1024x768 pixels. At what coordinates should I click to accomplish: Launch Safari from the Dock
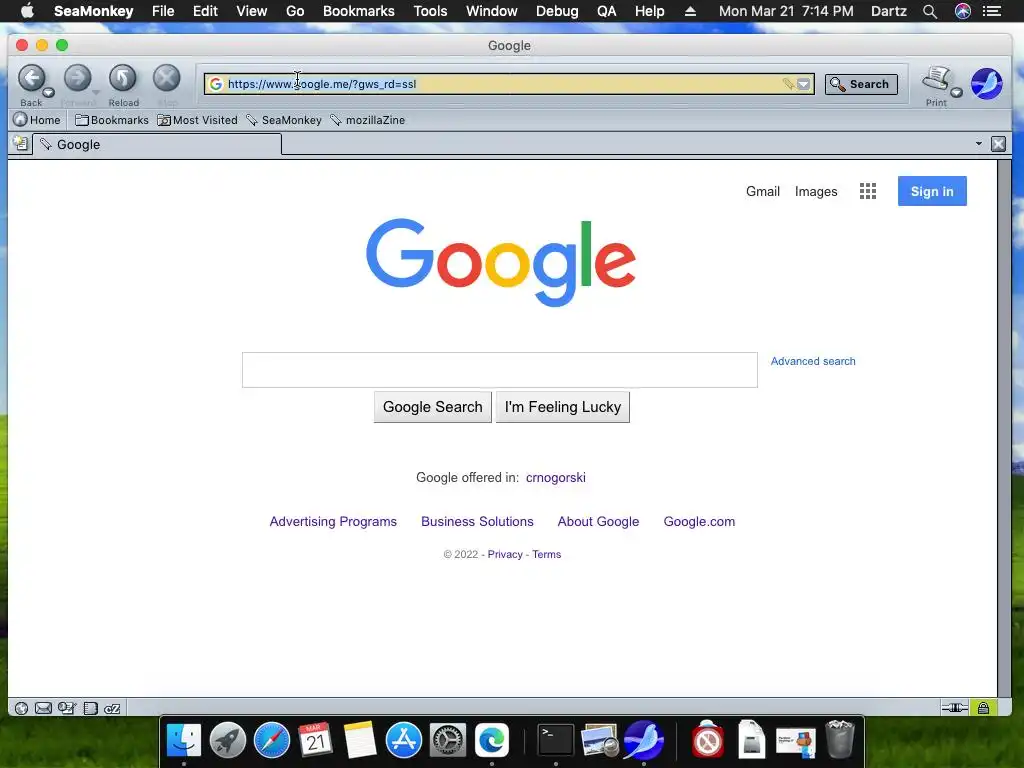pyautogui.click(x=272, y=740)
